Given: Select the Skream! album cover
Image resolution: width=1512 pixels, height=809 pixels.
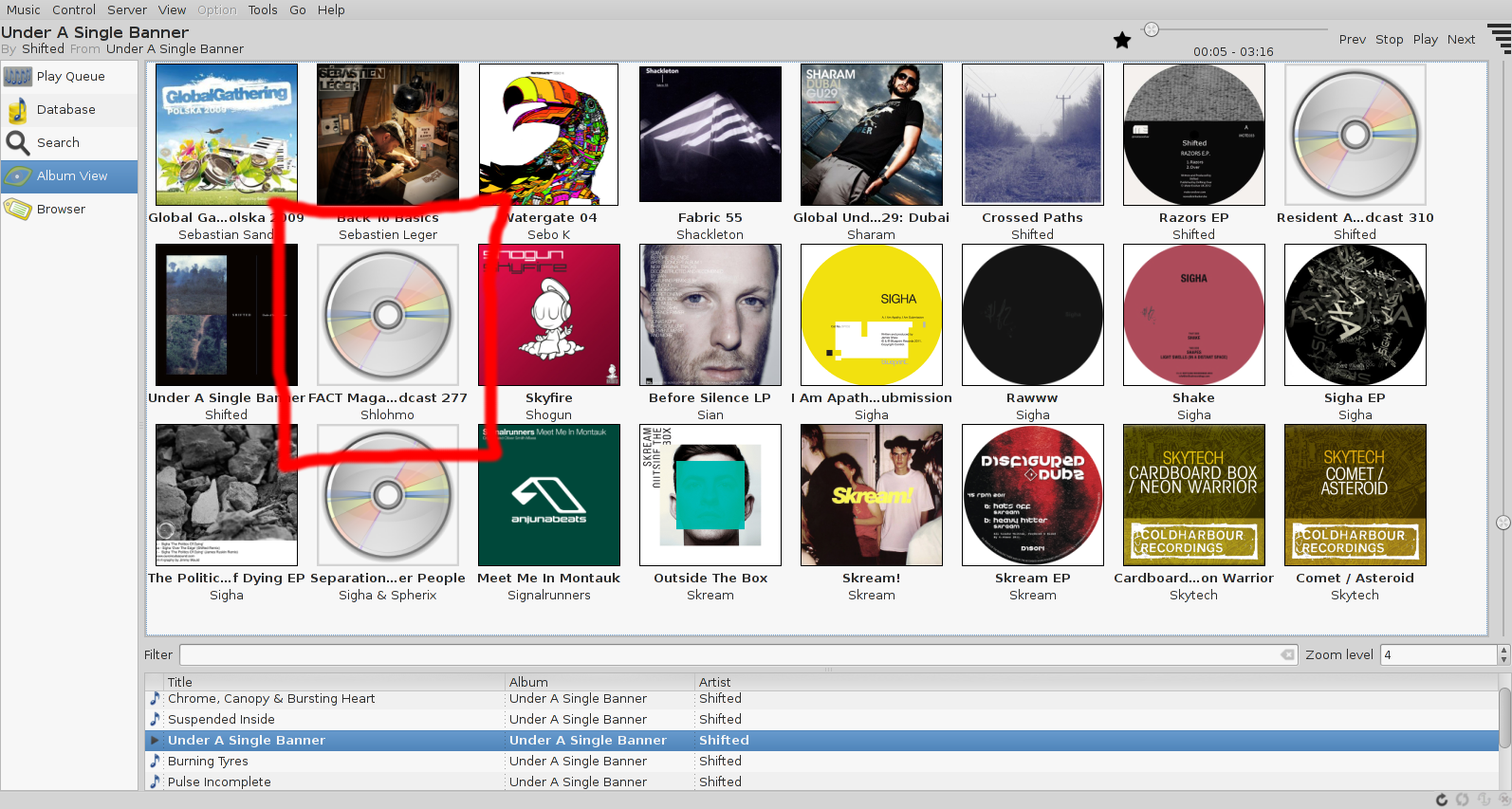Looking at the screenshot, I should 872,495.
